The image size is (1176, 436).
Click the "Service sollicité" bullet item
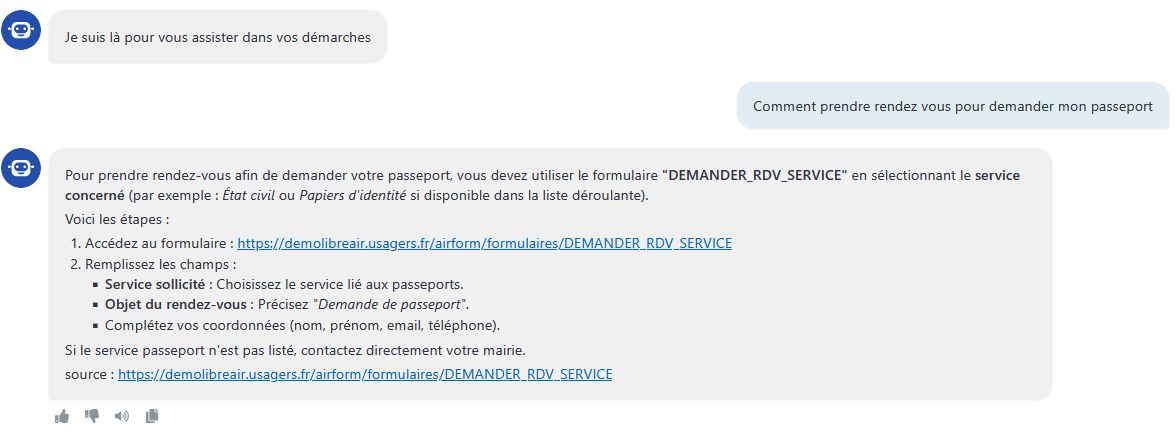pyautogui.click(x=284, y=284)
